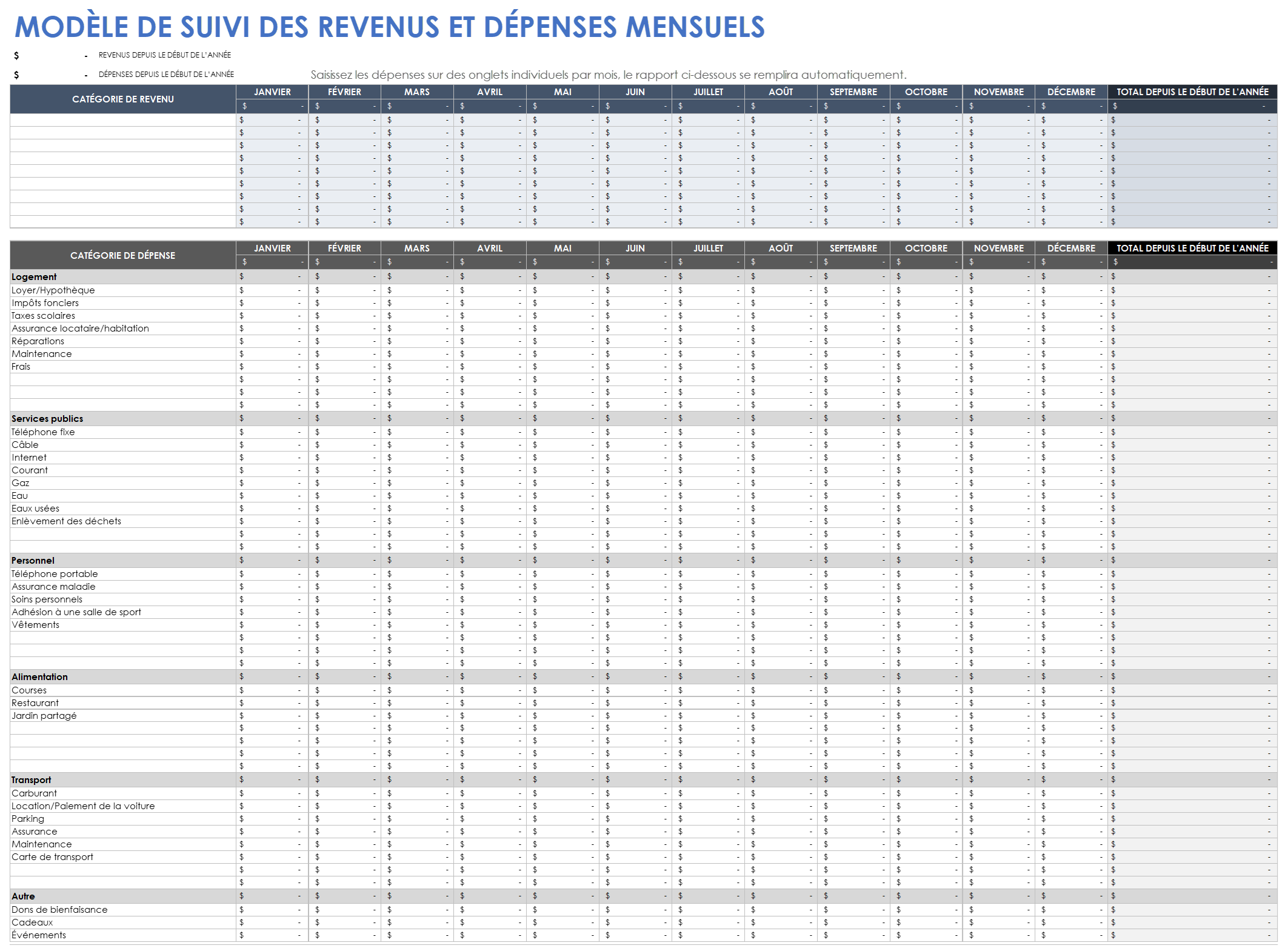Click the Courant row label
Image resolution: width=1288 pixels, height=951 pixels.
tap(30, 470)
